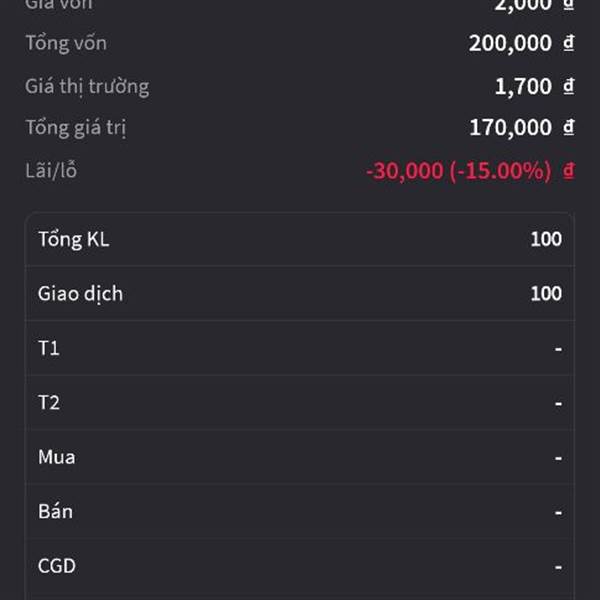The width and height of the screenshot is (600, 600).
Task: Select the Bán row
Action: [x=300, y=512]
